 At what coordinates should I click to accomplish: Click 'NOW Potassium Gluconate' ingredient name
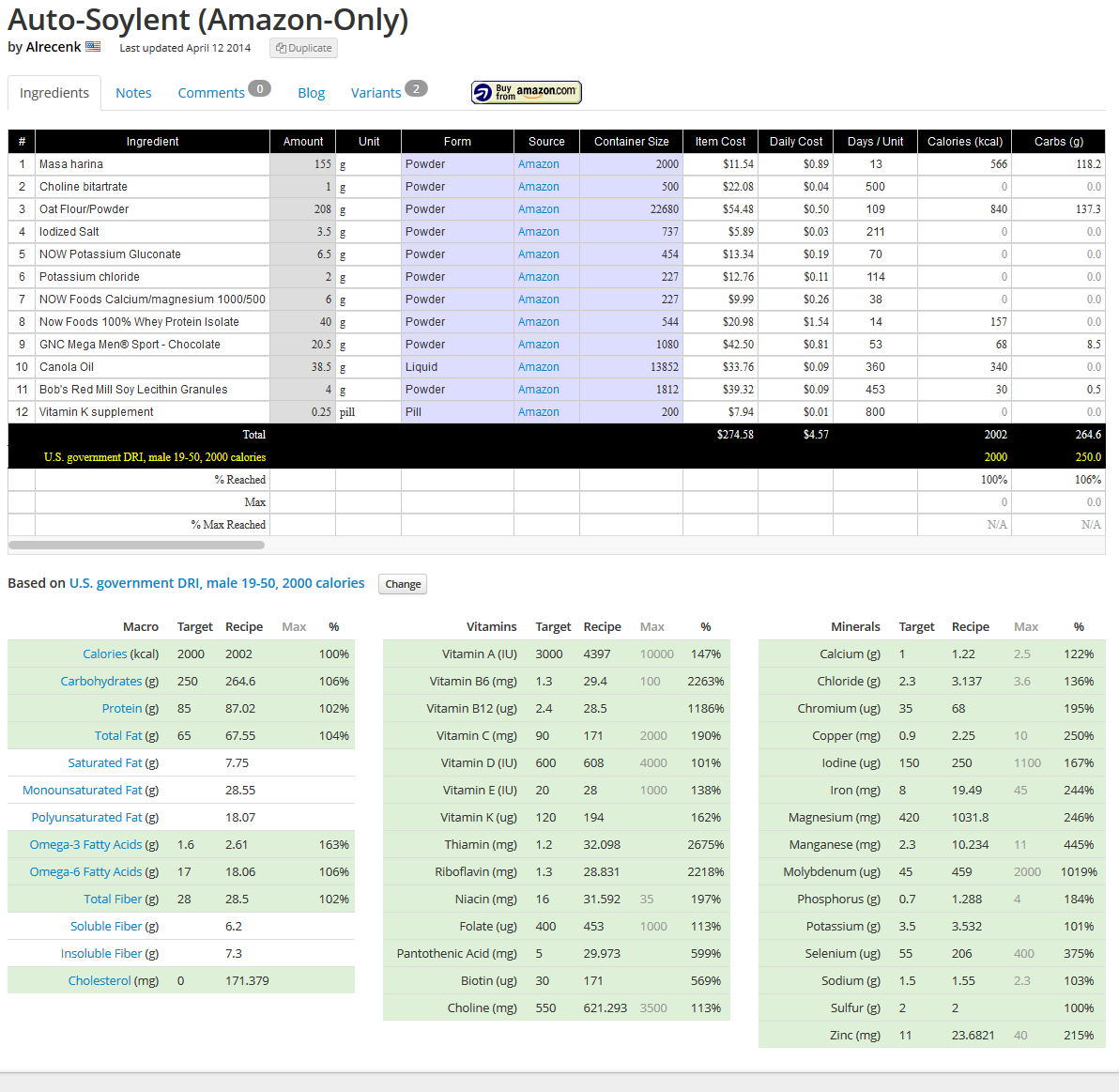point(110,254)
